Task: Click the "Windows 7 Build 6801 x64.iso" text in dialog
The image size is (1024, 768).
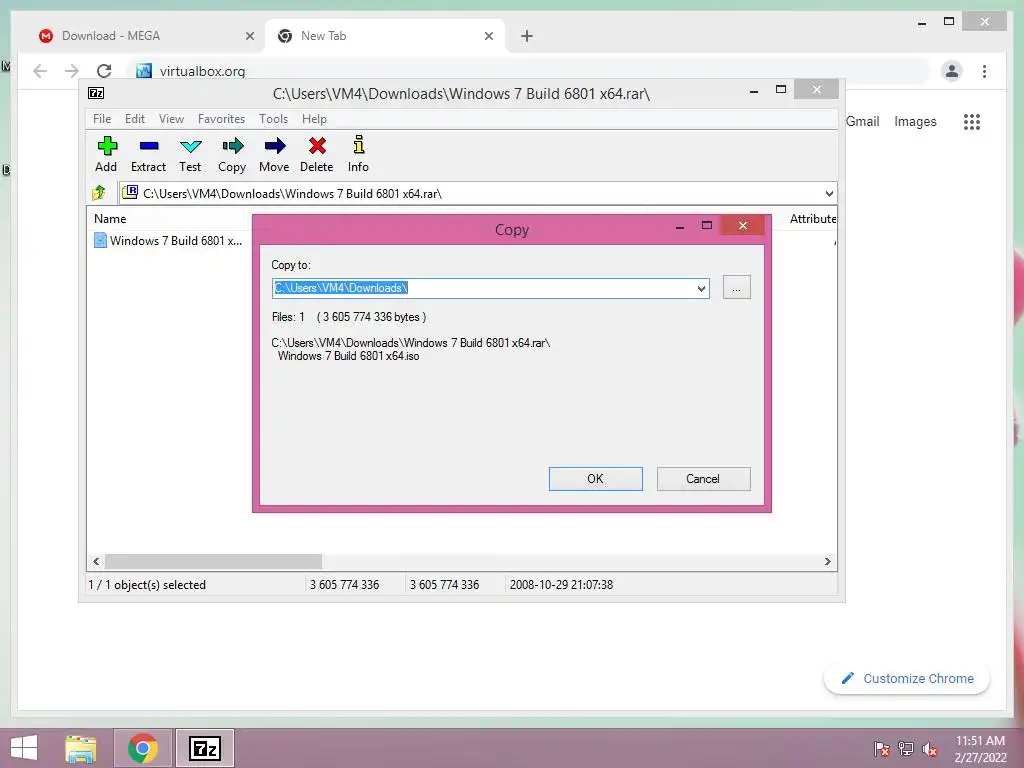Action: coord(348,356)
